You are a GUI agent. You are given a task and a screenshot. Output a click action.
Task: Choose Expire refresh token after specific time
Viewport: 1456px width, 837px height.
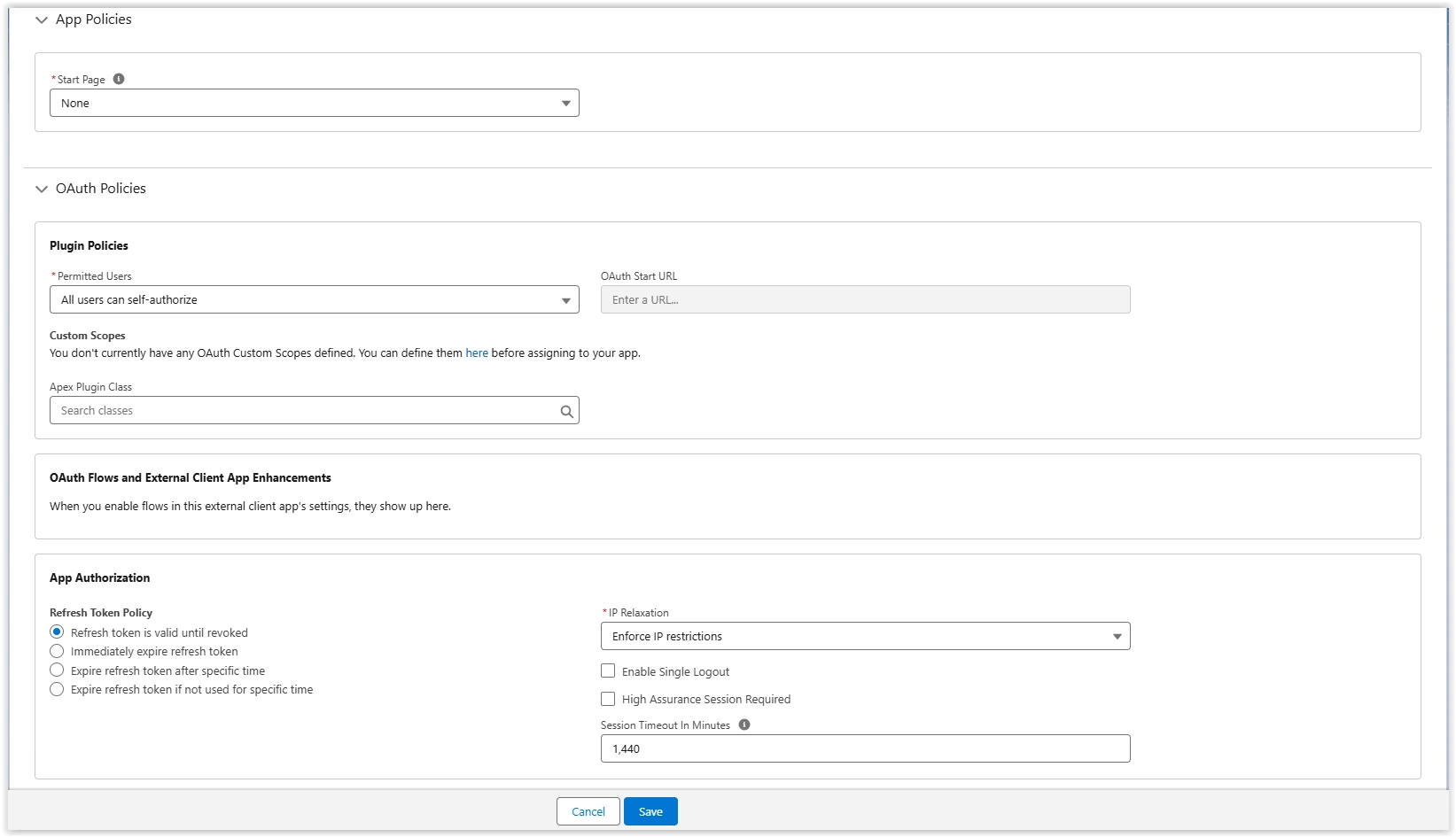pyautogui.click(x=56, y=670)
